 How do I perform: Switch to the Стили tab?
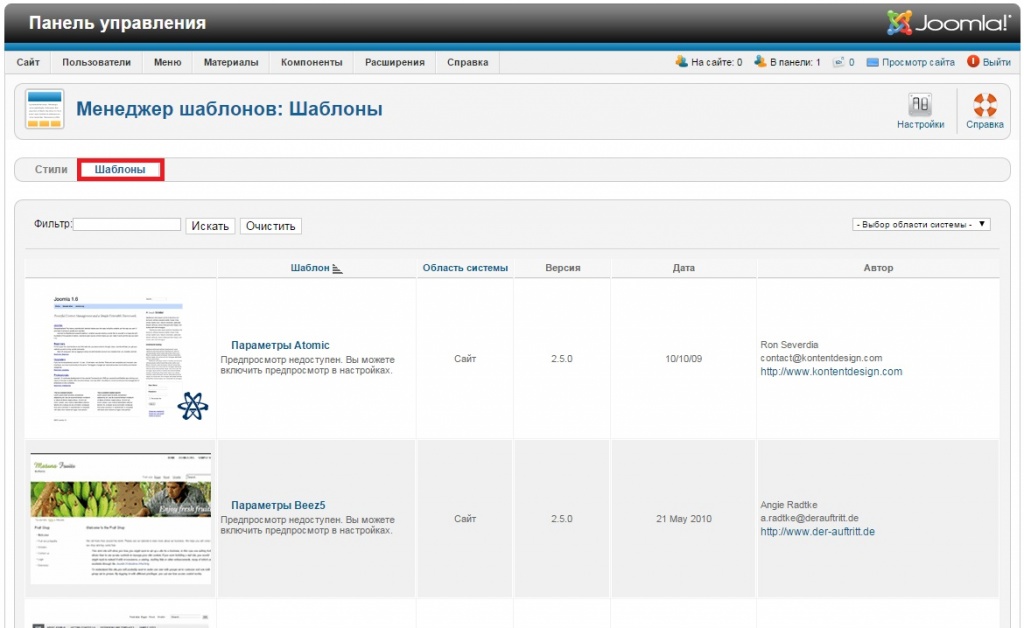pos(51,170)
